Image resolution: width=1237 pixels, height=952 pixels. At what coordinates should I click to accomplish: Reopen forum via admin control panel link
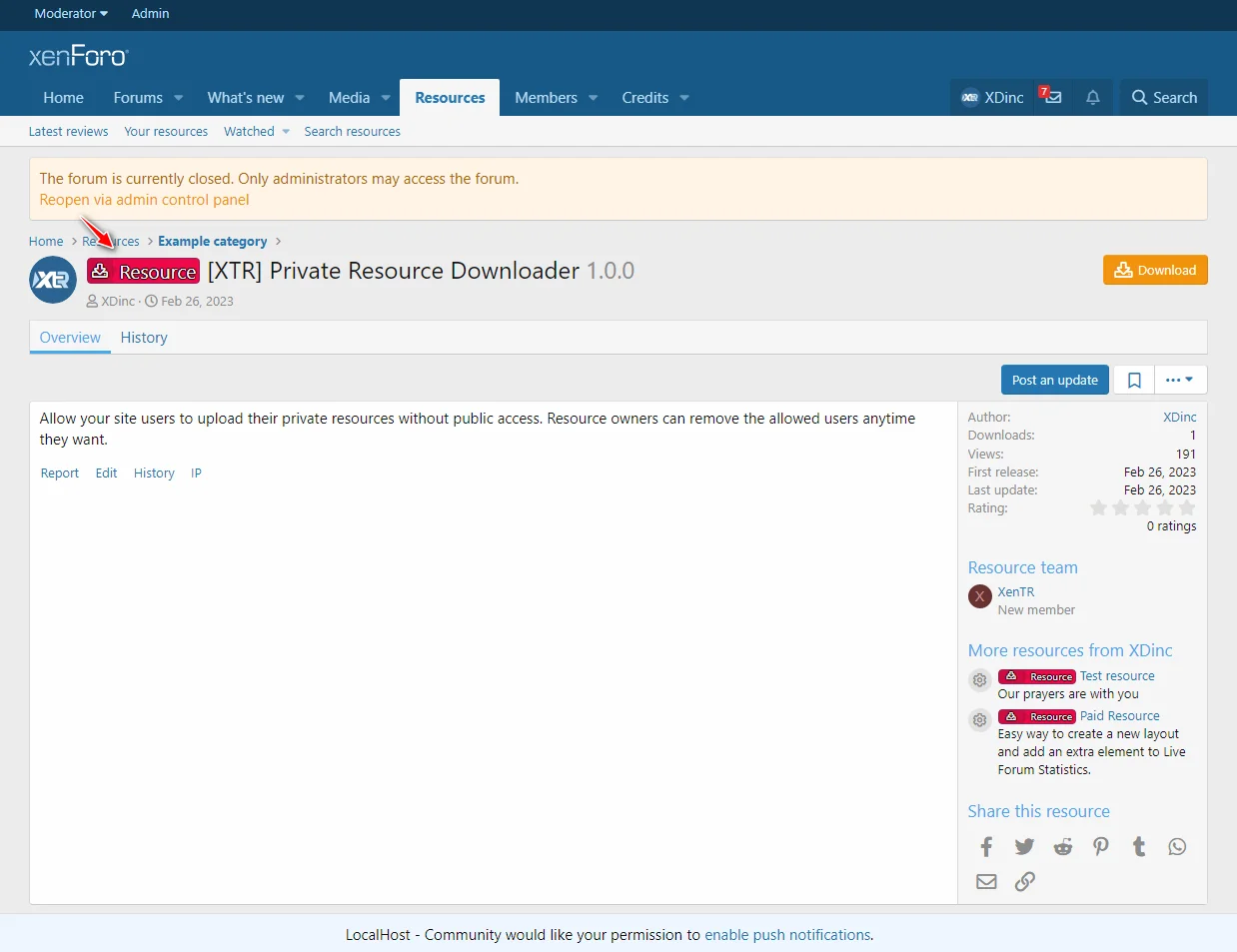(143, 200)
